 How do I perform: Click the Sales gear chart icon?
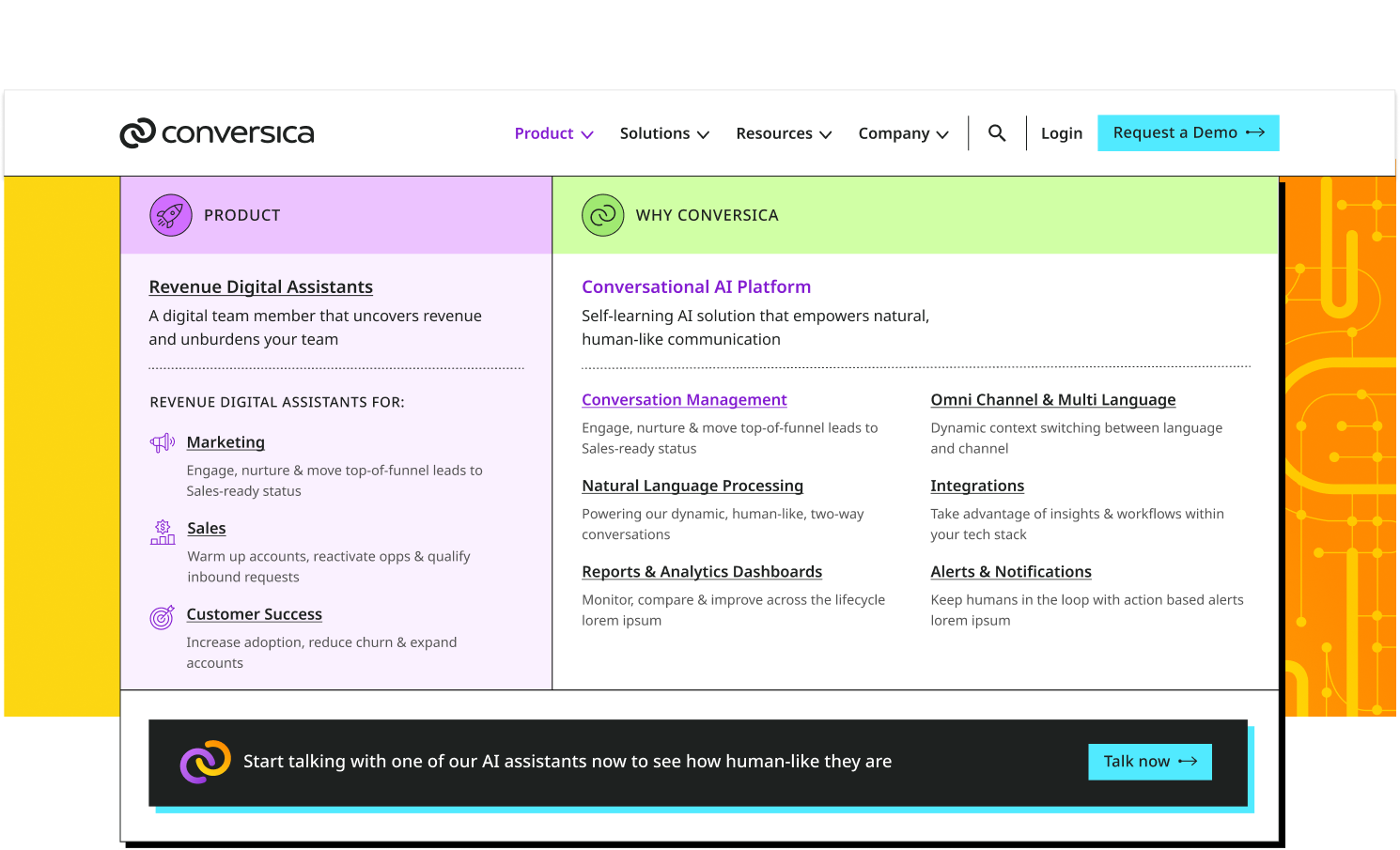click(163, 533)
